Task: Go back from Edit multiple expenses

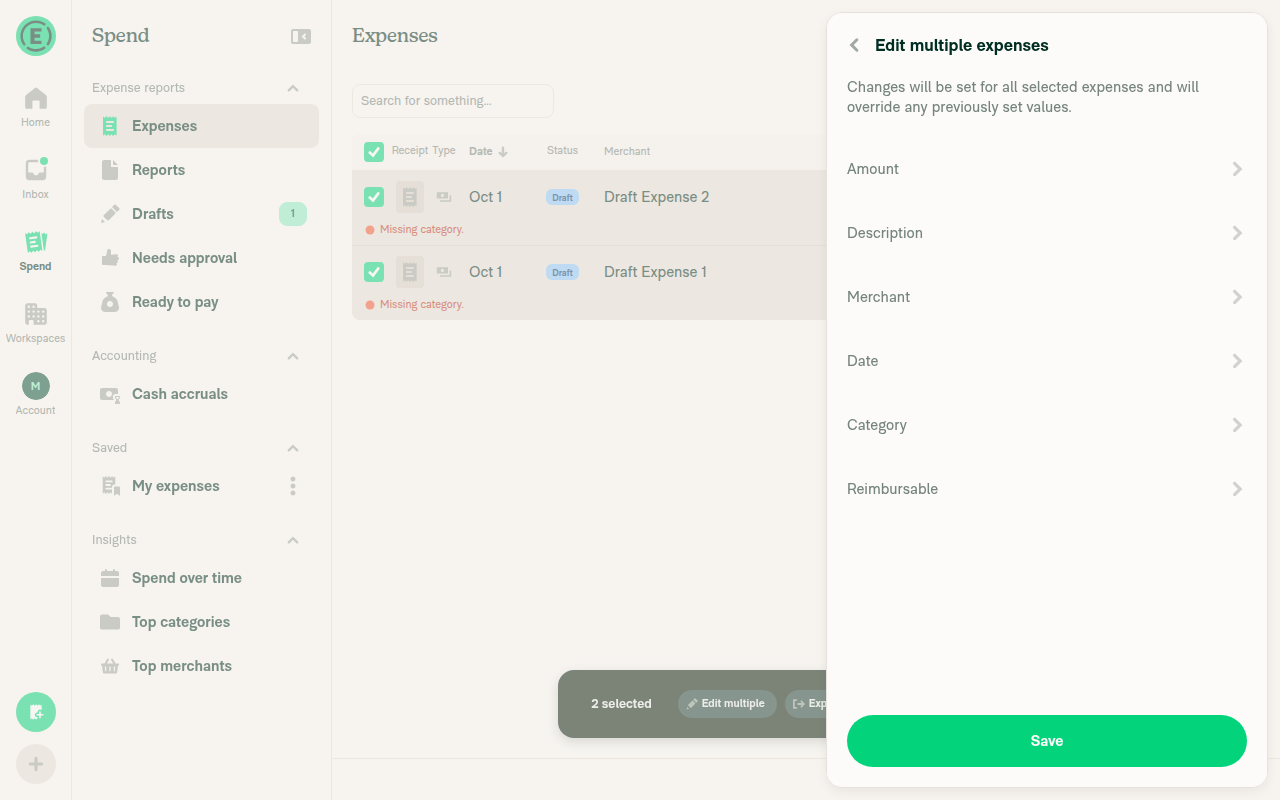Action: [854, 45]
